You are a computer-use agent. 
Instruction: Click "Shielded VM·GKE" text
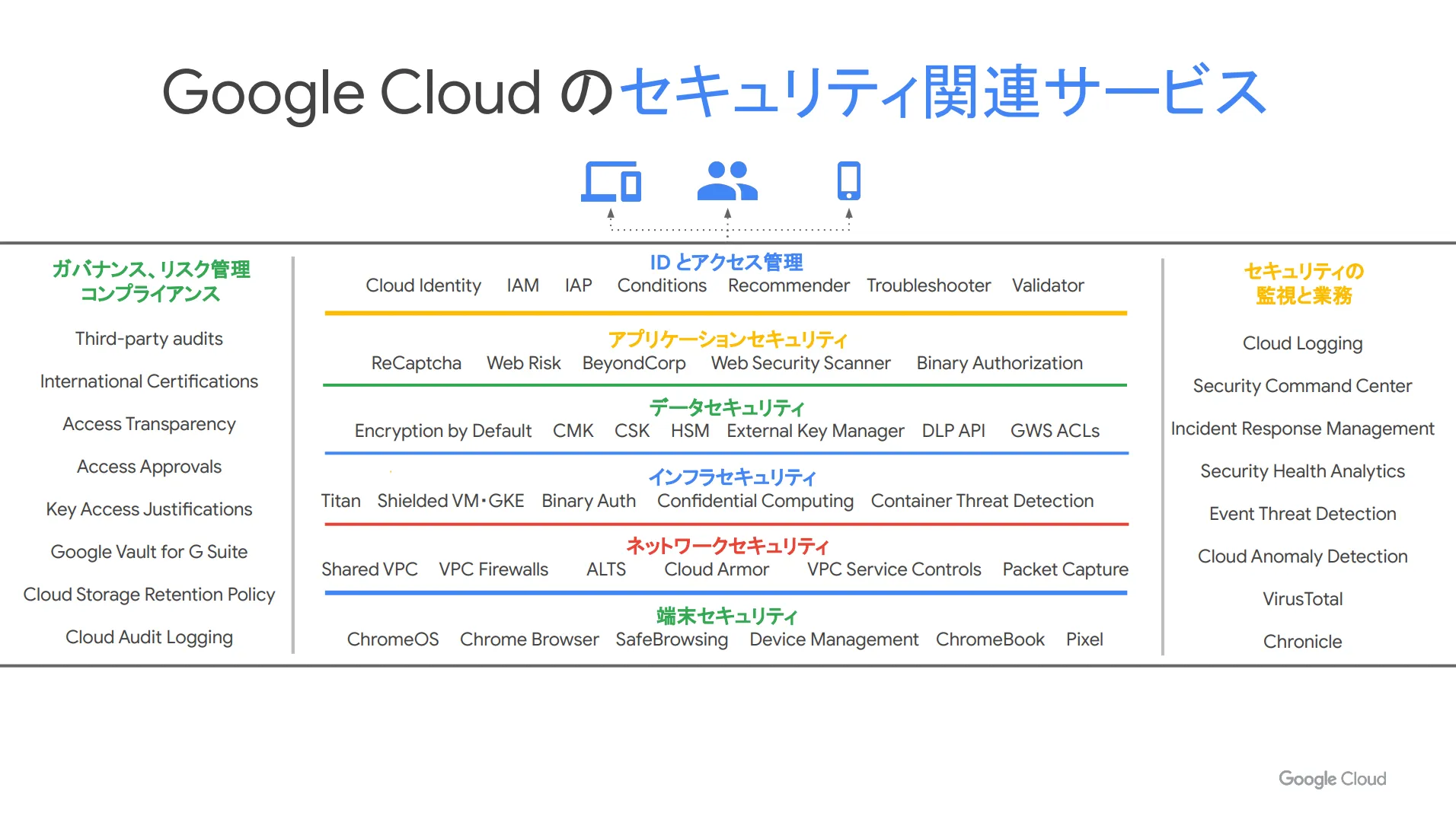tap(451, 501)
